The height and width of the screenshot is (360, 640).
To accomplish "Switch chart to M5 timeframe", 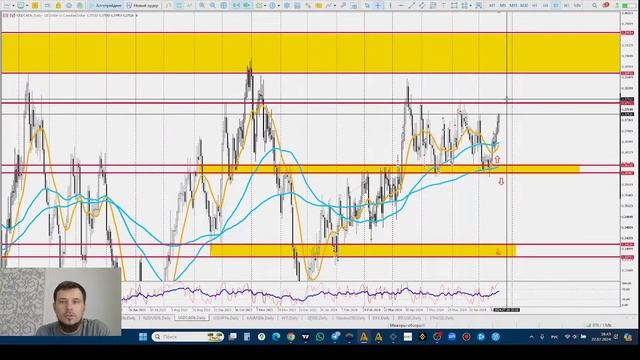I will coord(503,6).
